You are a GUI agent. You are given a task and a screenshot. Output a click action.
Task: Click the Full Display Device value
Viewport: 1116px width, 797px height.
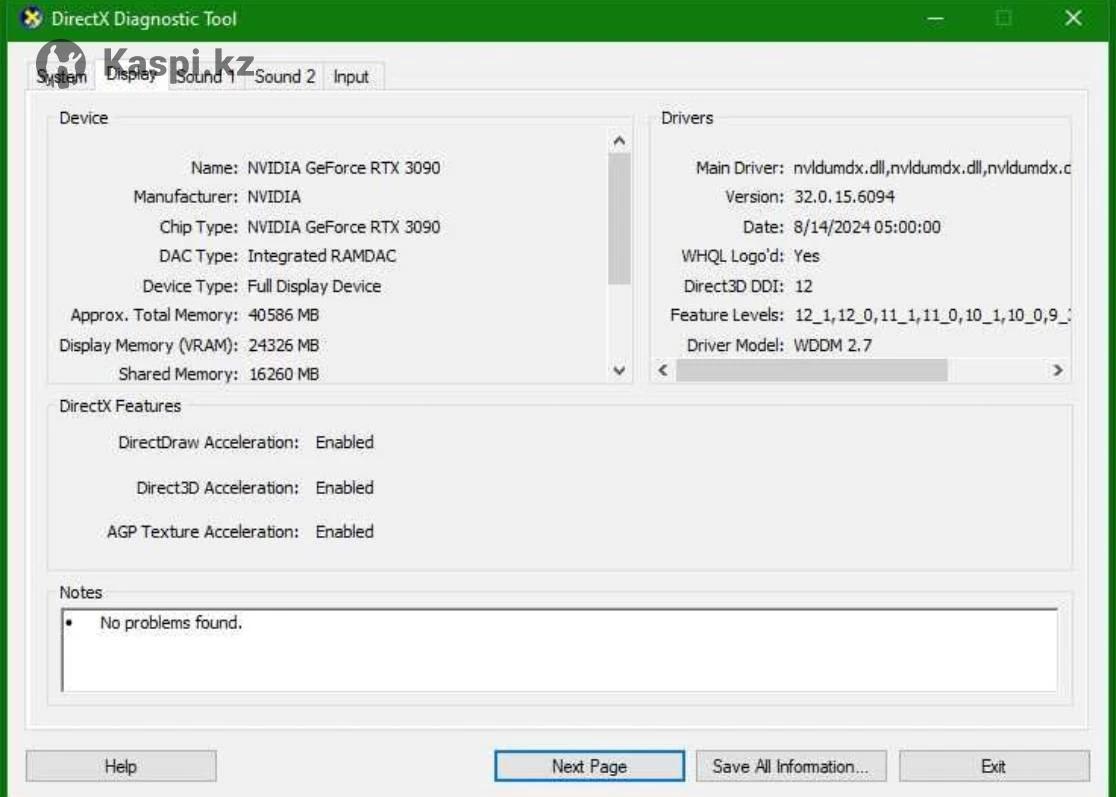pyautogui.click(x=314, y=286)
